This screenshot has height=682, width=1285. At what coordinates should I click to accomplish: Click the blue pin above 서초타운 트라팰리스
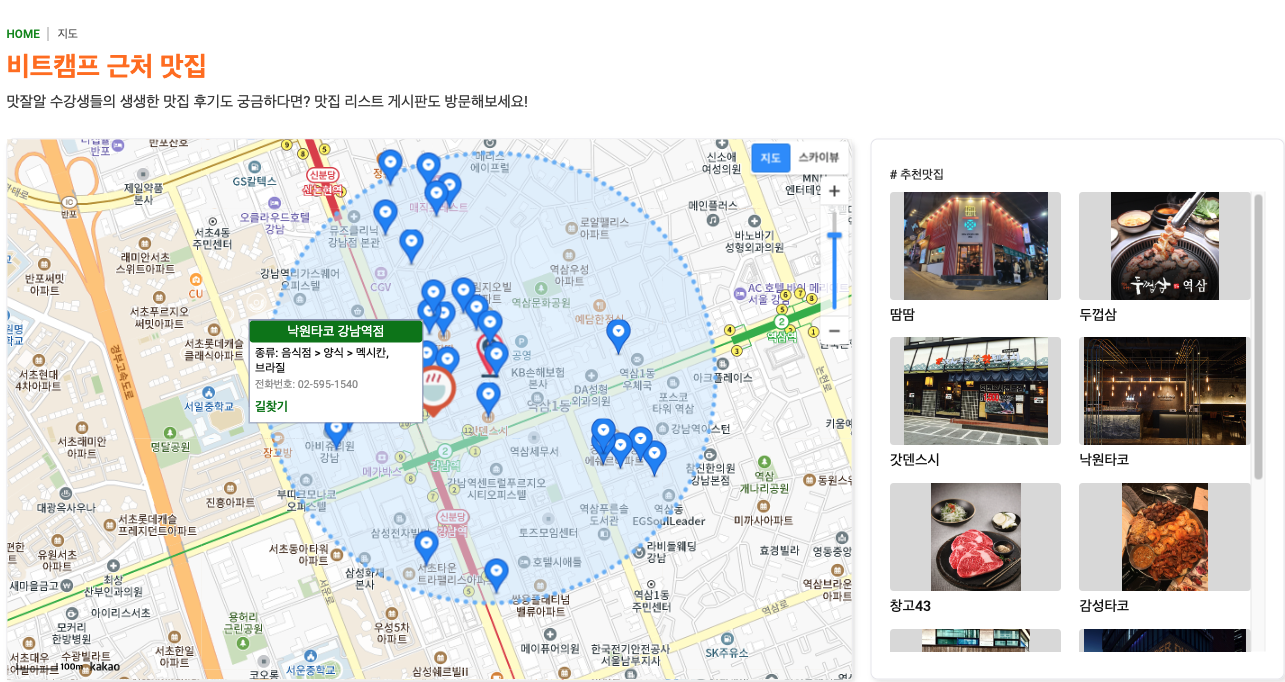coord(426,548)
